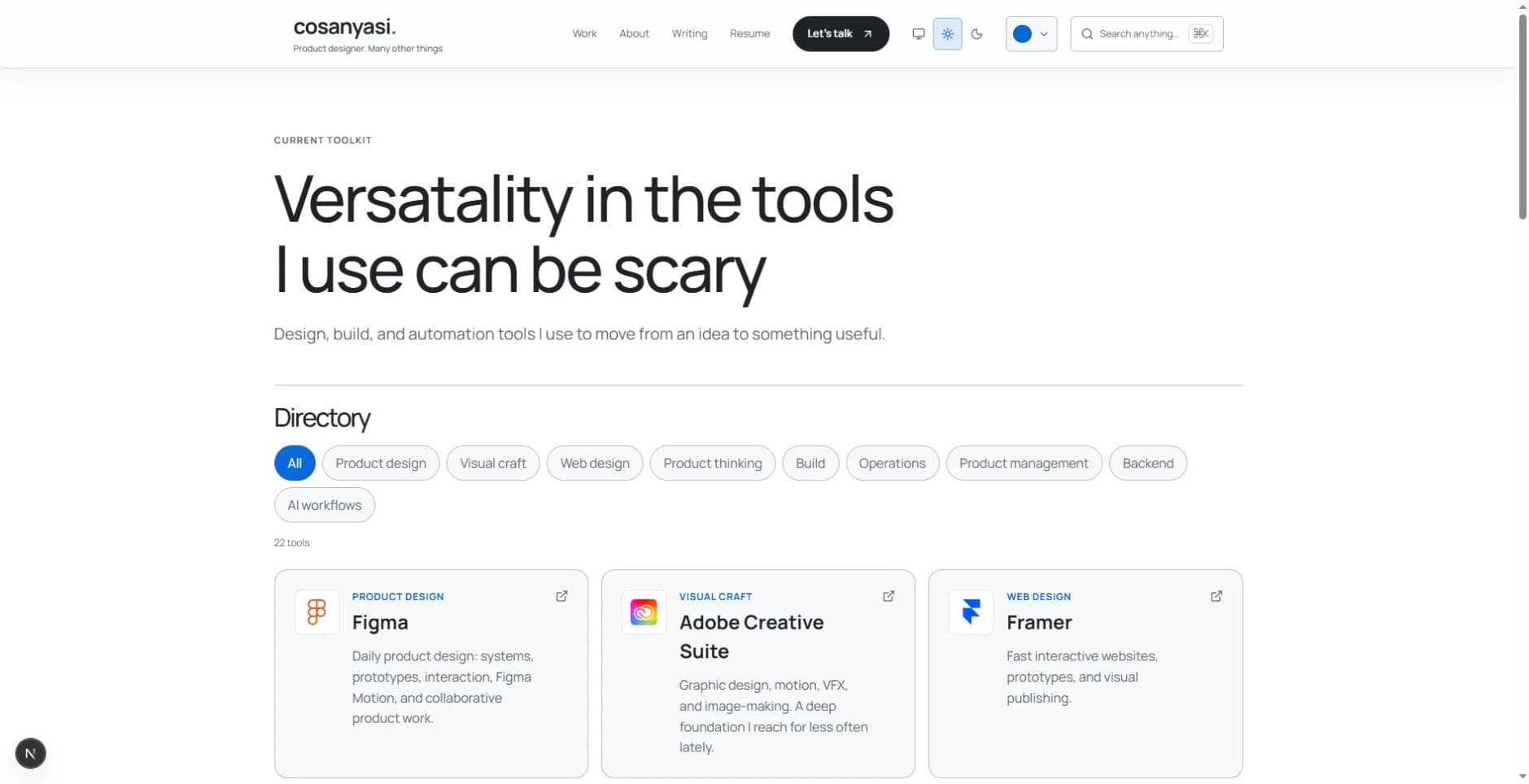Switch to dark theme moon icon
Image resolution: width=1529 pixels, height=784 pixels.
pyautogui.click(x=976, y=34)
